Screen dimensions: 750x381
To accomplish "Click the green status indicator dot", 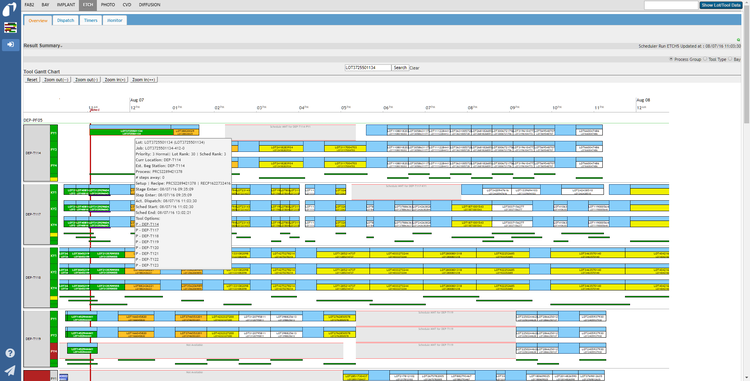I will (x=739, y=40).
